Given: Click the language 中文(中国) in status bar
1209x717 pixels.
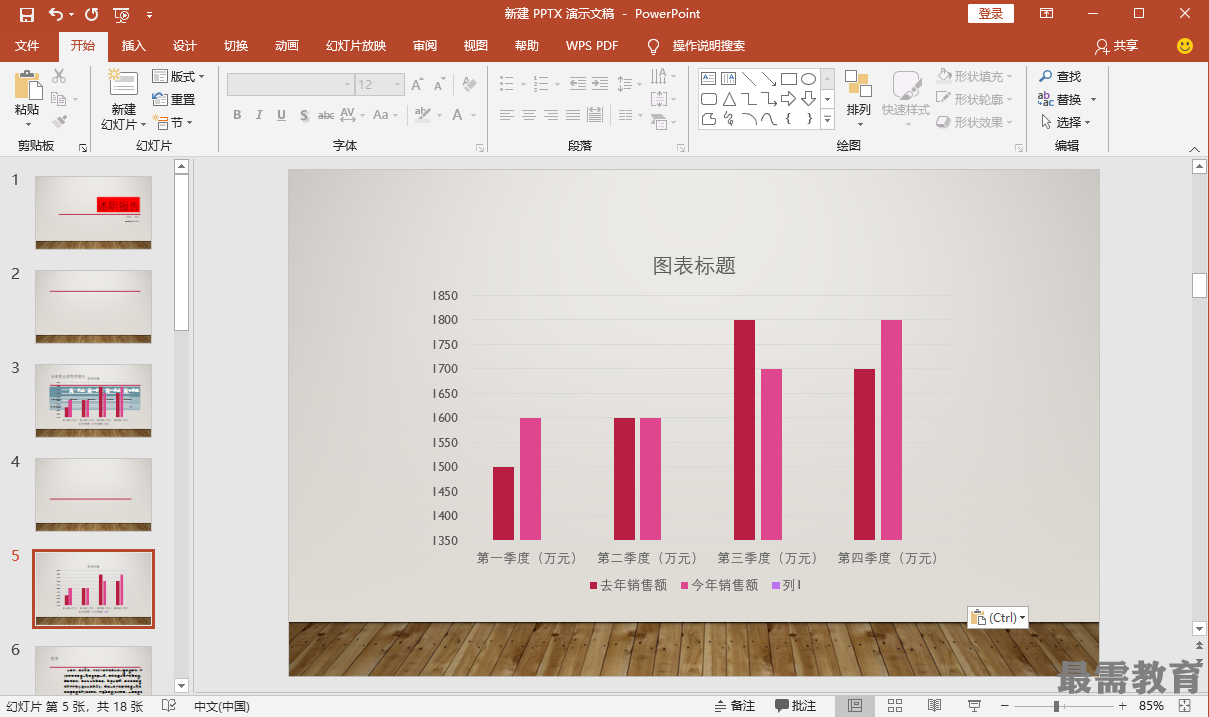Looking at the screenshot, I should [x=222, y=706].
